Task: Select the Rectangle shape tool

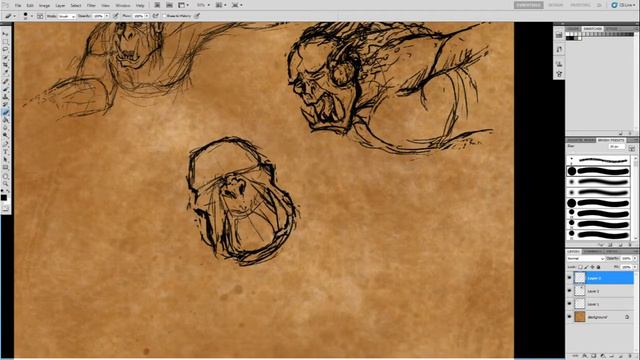Action: (6, 167)
